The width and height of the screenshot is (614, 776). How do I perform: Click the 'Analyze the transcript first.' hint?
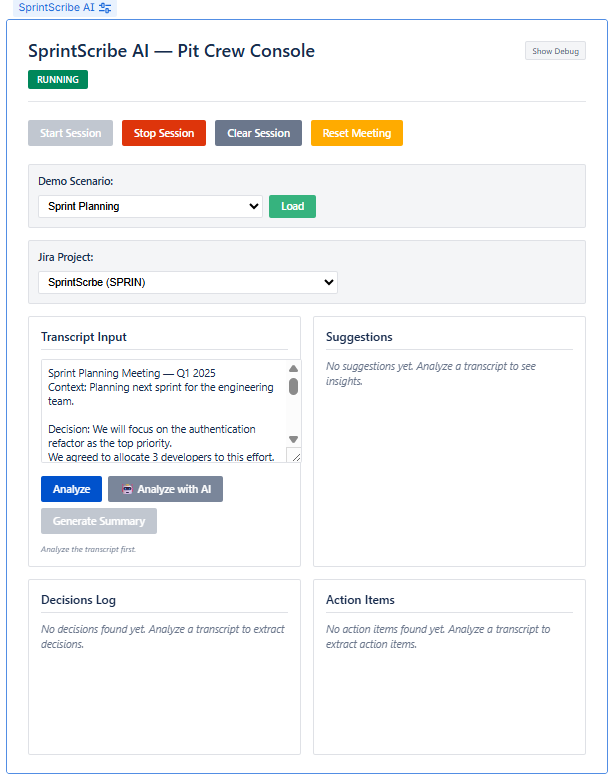[89, 549]
